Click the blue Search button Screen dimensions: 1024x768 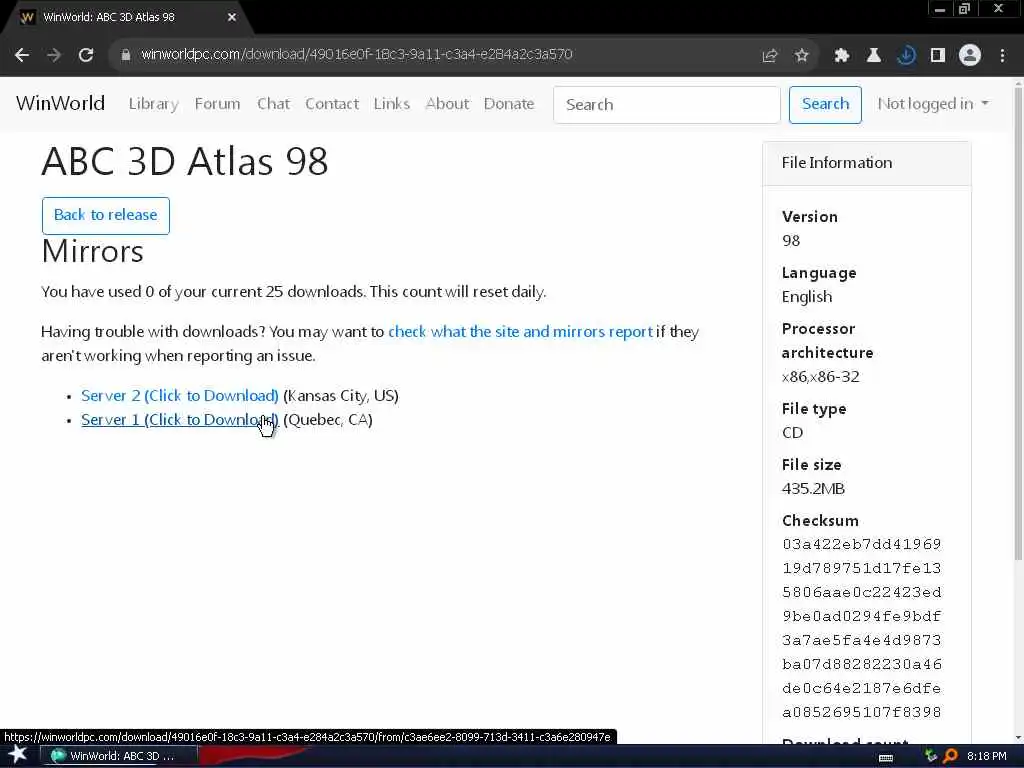pyautogui.click(x=825, y=104)
